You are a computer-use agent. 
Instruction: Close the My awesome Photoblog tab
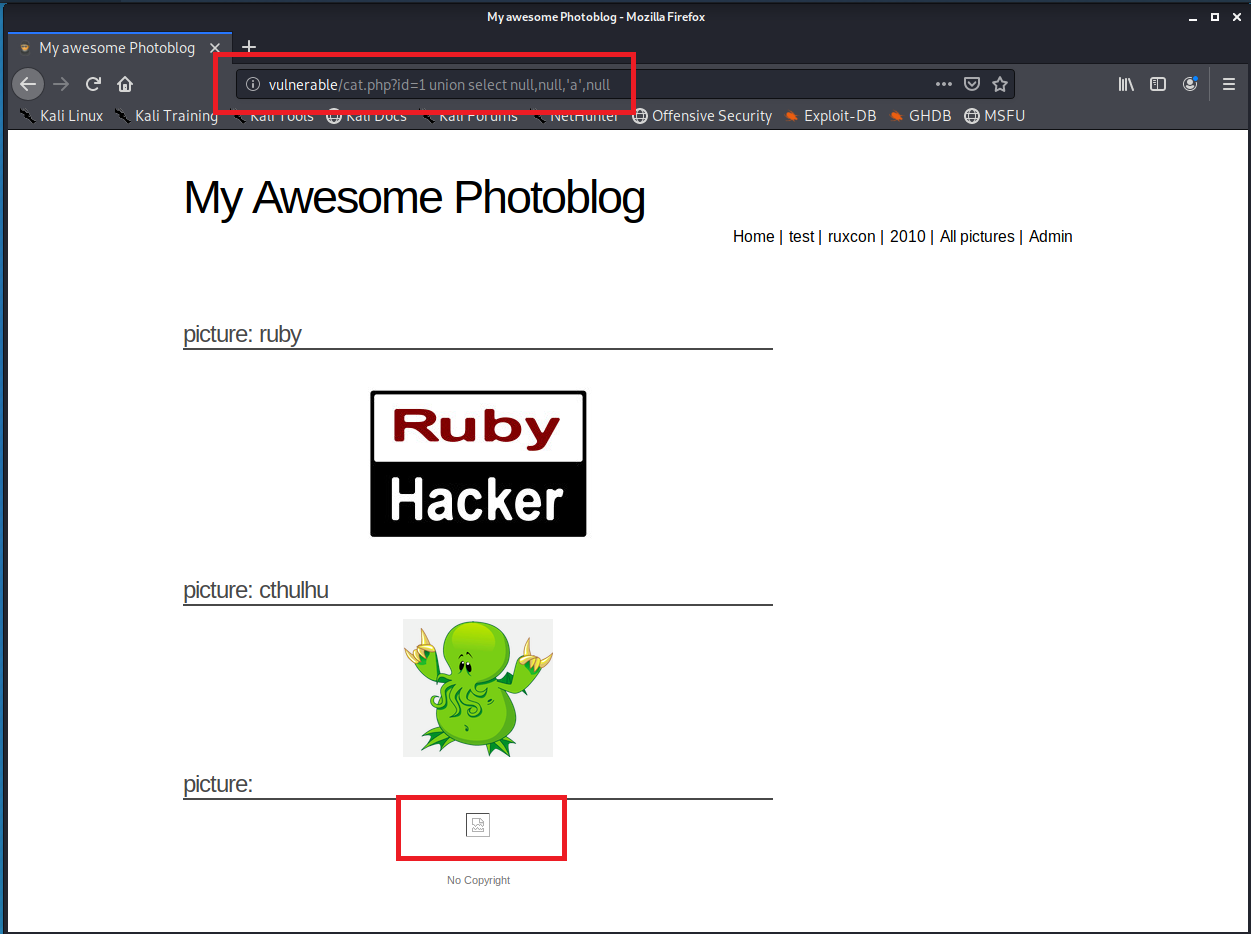coord(215,48)
